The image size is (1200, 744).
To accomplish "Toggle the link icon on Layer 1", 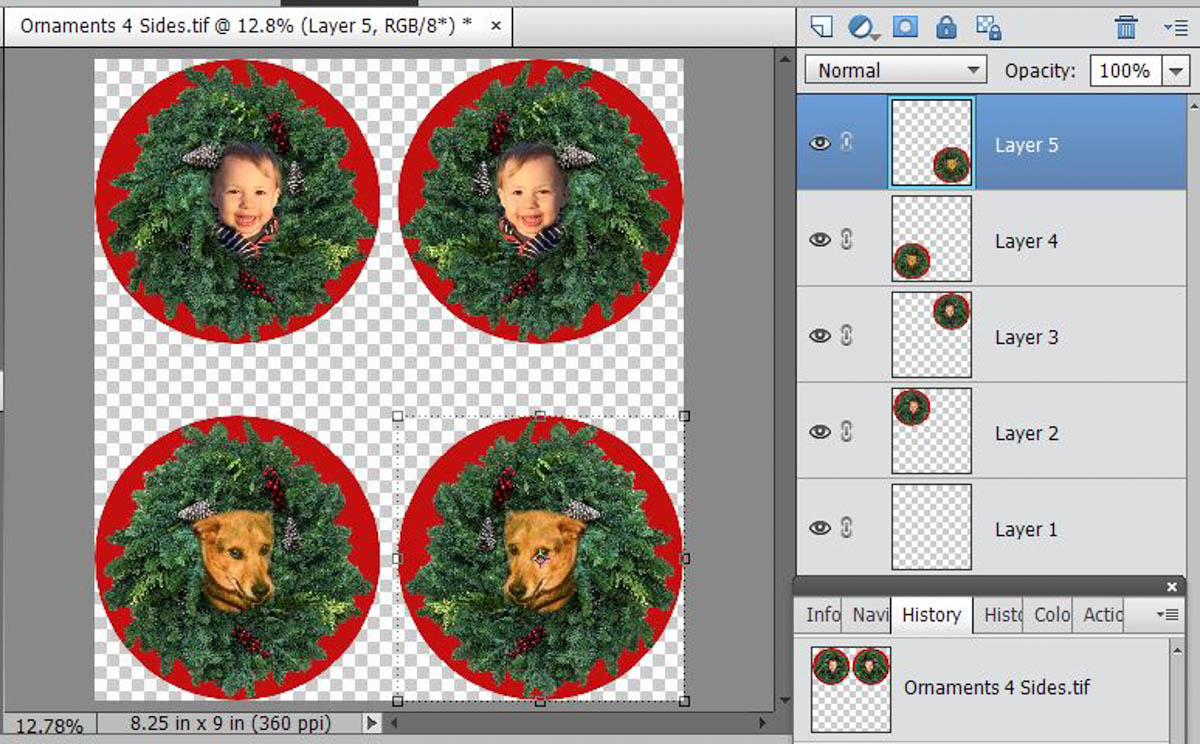I will point(847,527).
